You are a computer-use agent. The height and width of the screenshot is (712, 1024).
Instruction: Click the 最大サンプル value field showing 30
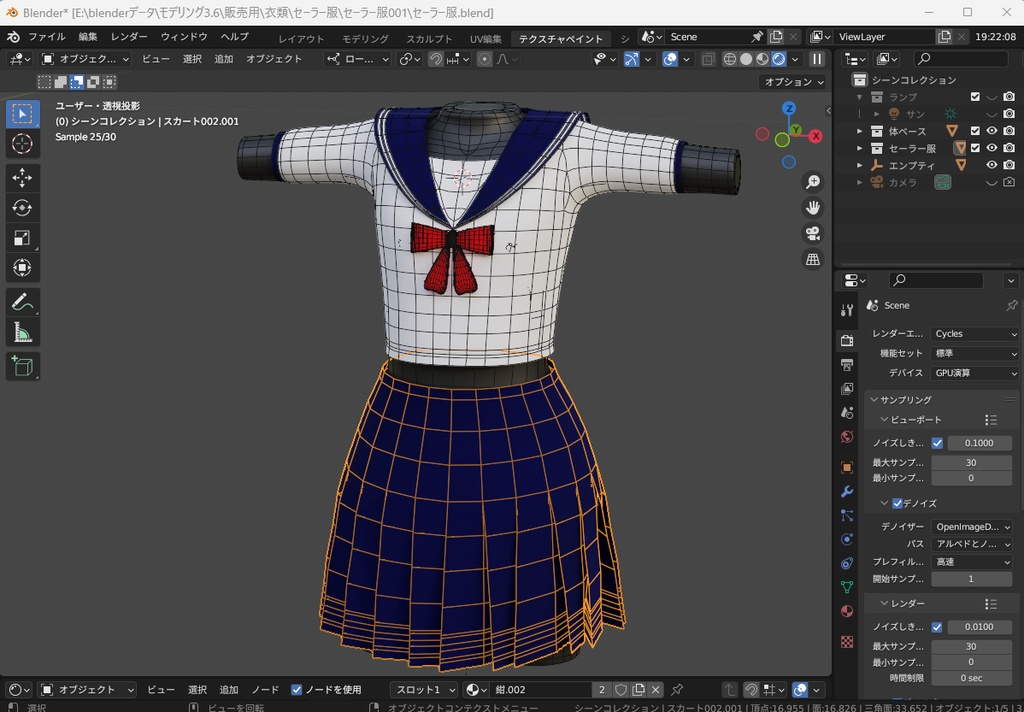click(970, 463)
